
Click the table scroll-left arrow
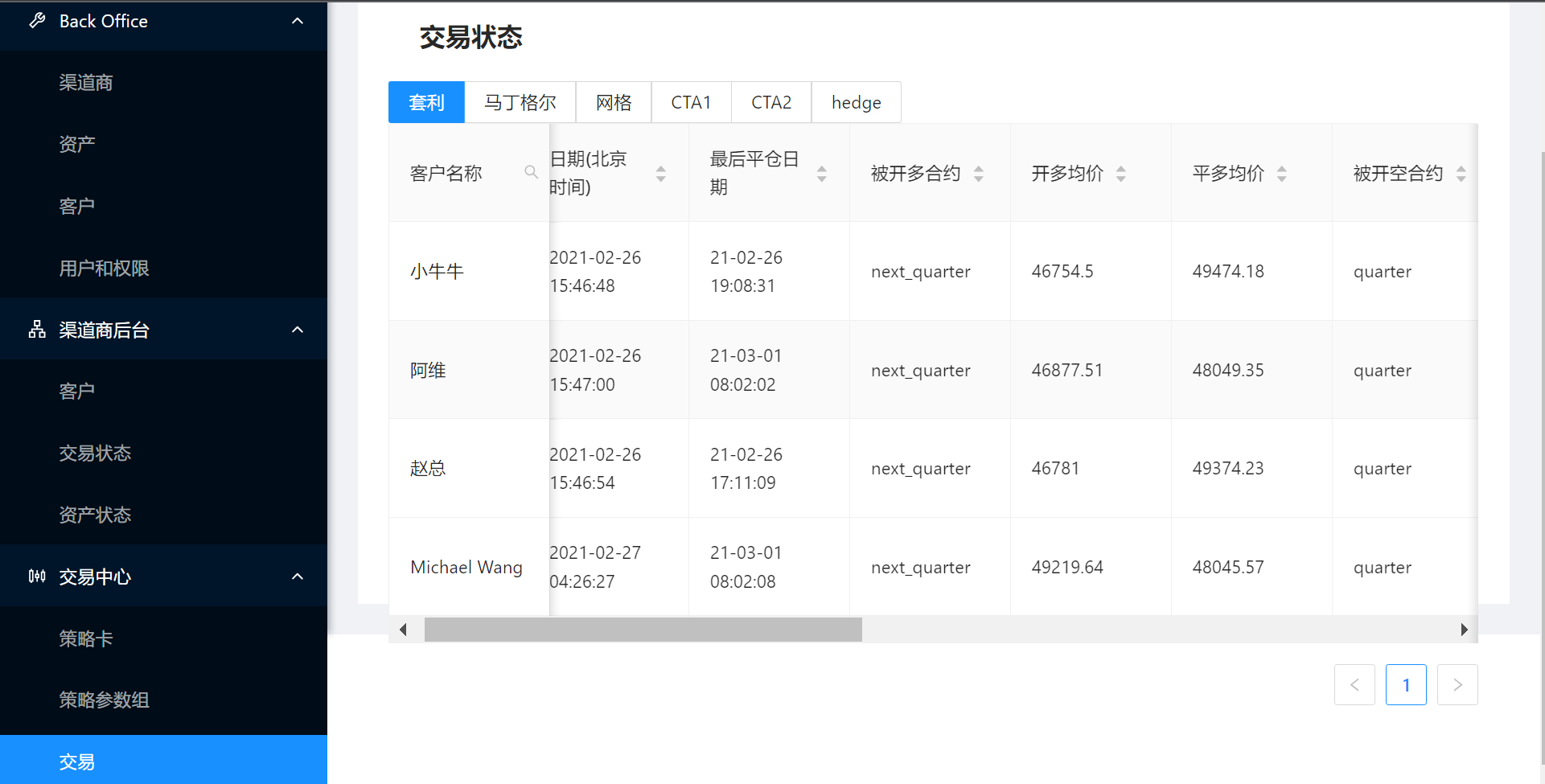click(403, 630)
